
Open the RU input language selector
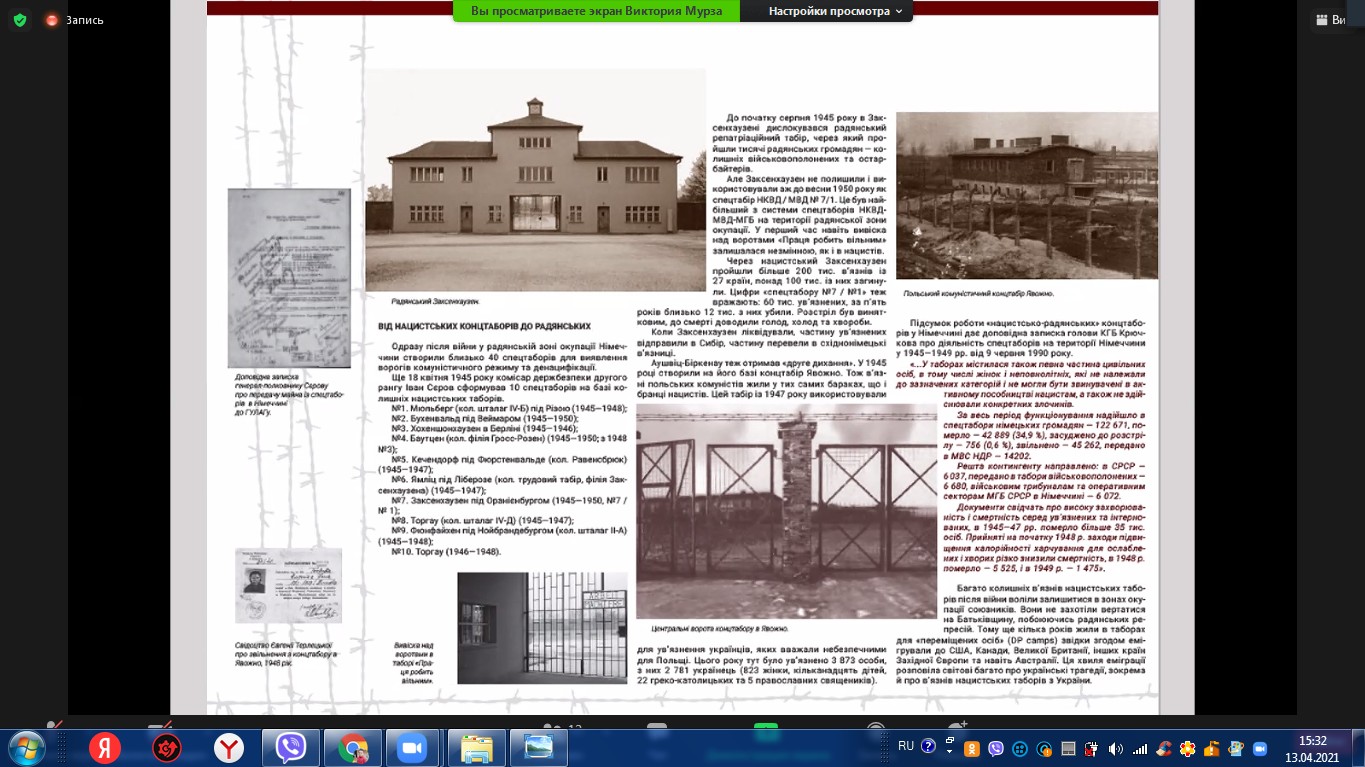tap(906, 746)
